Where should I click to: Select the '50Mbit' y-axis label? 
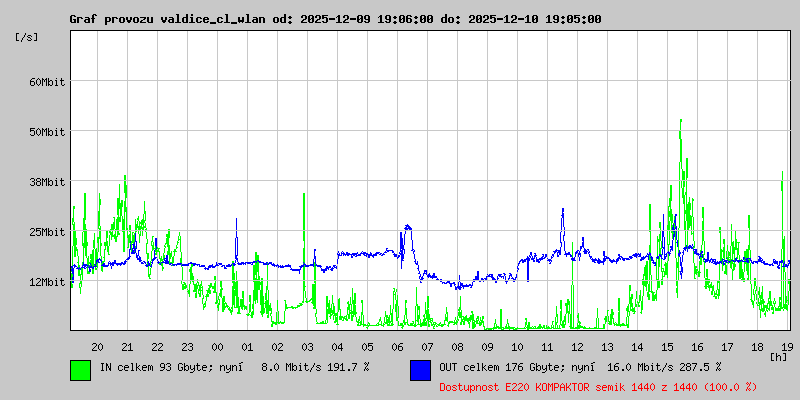pos(47,132)
